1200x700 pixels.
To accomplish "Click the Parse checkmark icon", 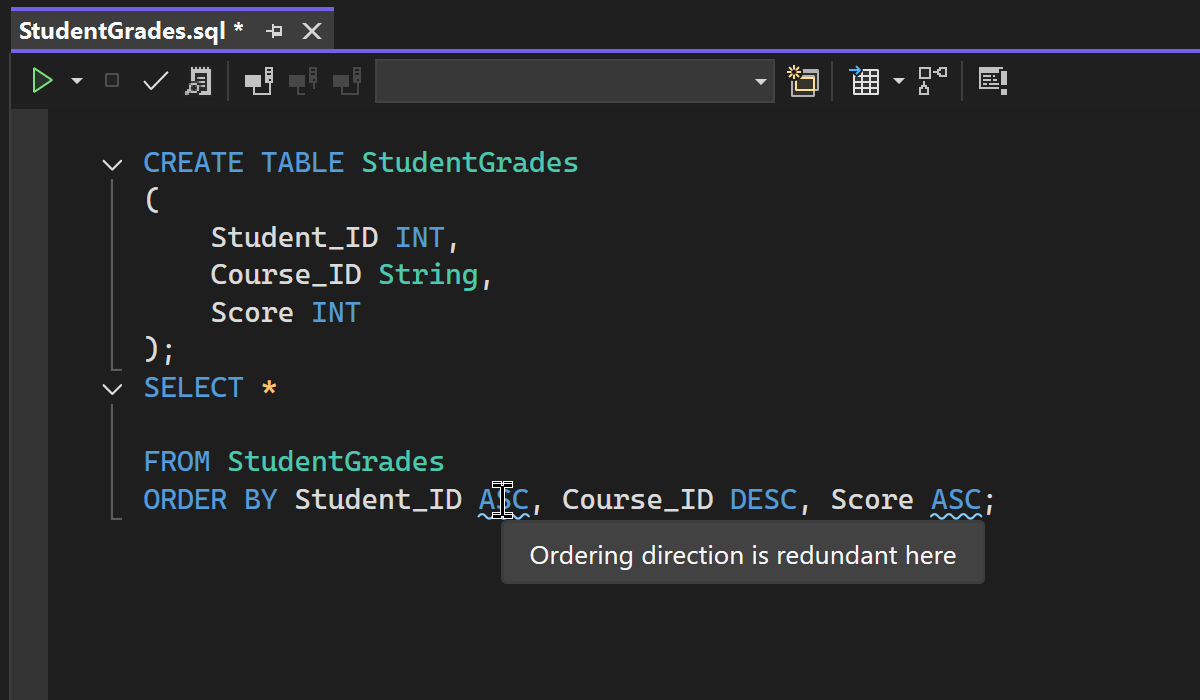I will pyautogui.click(x=155, y=81).
